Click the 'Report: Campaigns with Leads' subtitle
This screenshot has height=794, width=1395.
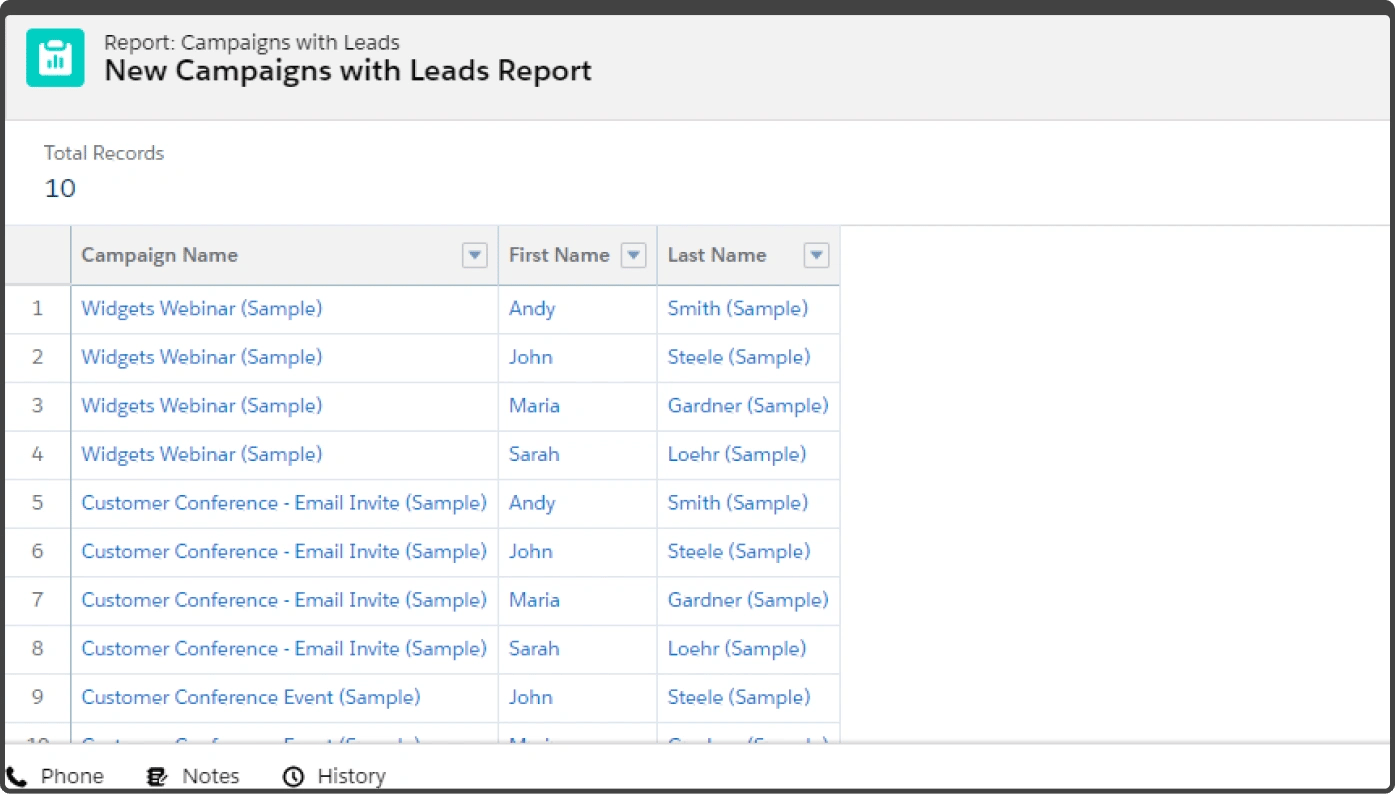click(252, 43)
